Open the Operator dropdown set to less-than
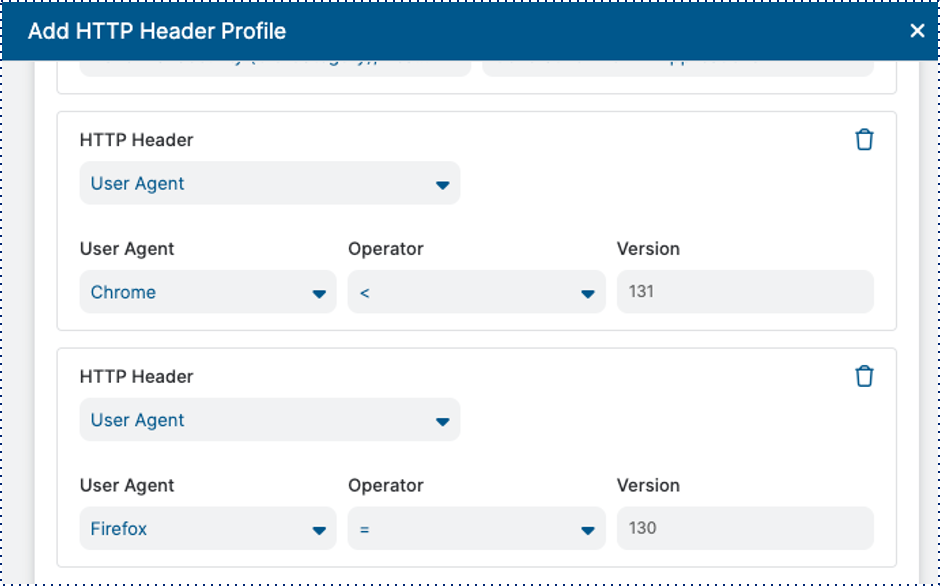940x586 pixels. [476, 293]
